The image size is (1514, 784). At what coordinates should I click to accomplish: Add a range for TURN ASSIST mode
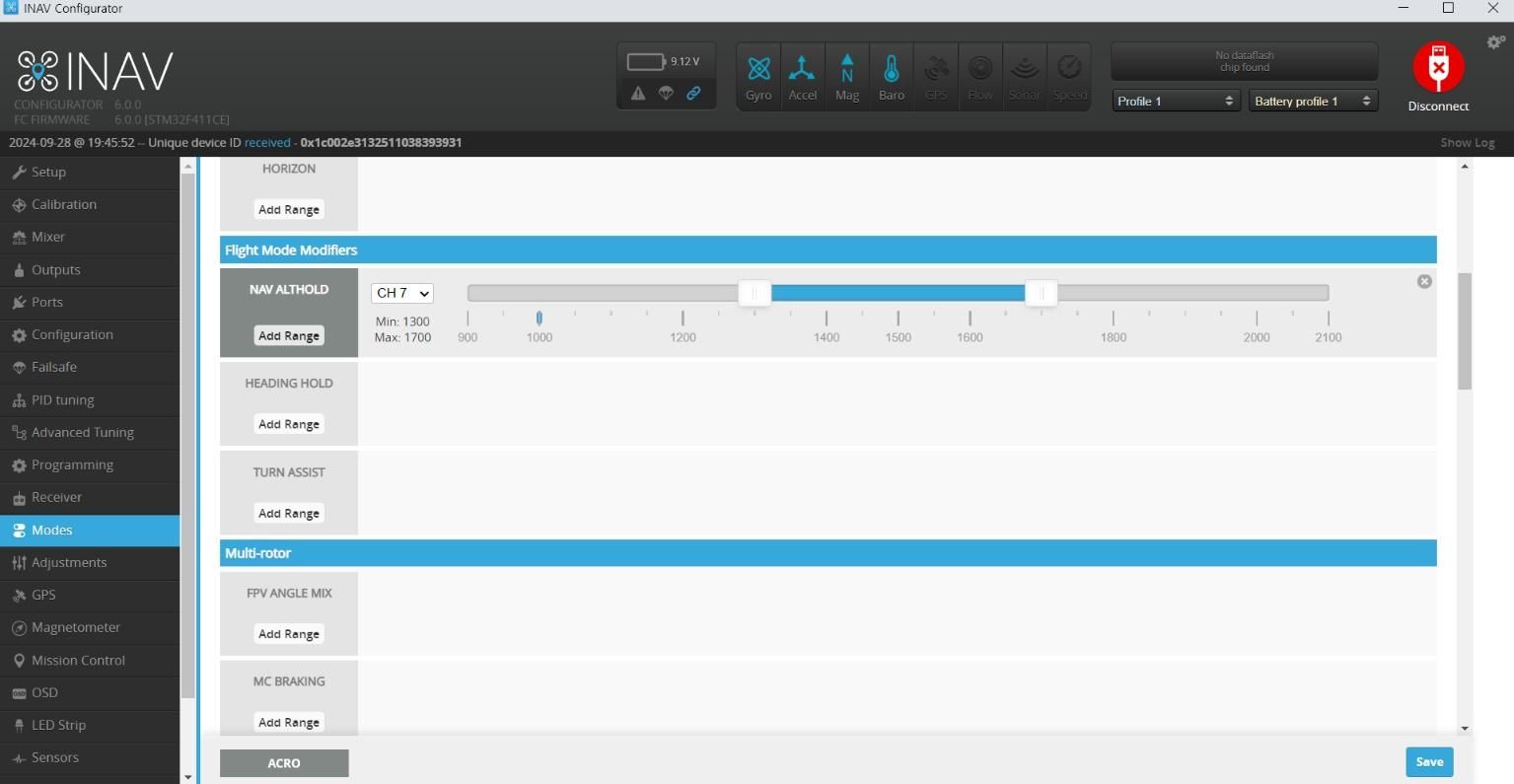click(x=288, y=512)
